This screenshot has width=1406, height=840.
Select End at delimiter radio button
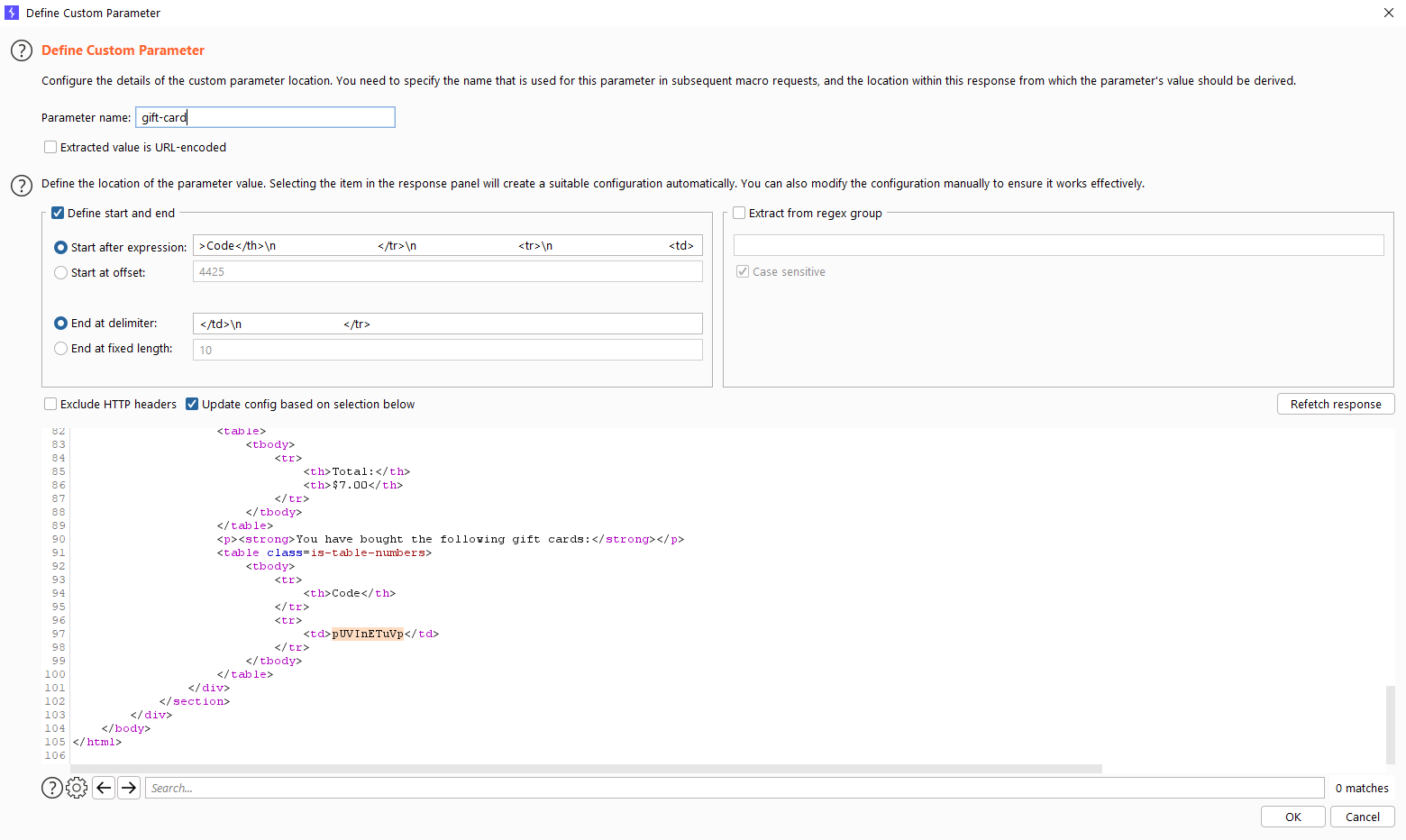point(60,323)
